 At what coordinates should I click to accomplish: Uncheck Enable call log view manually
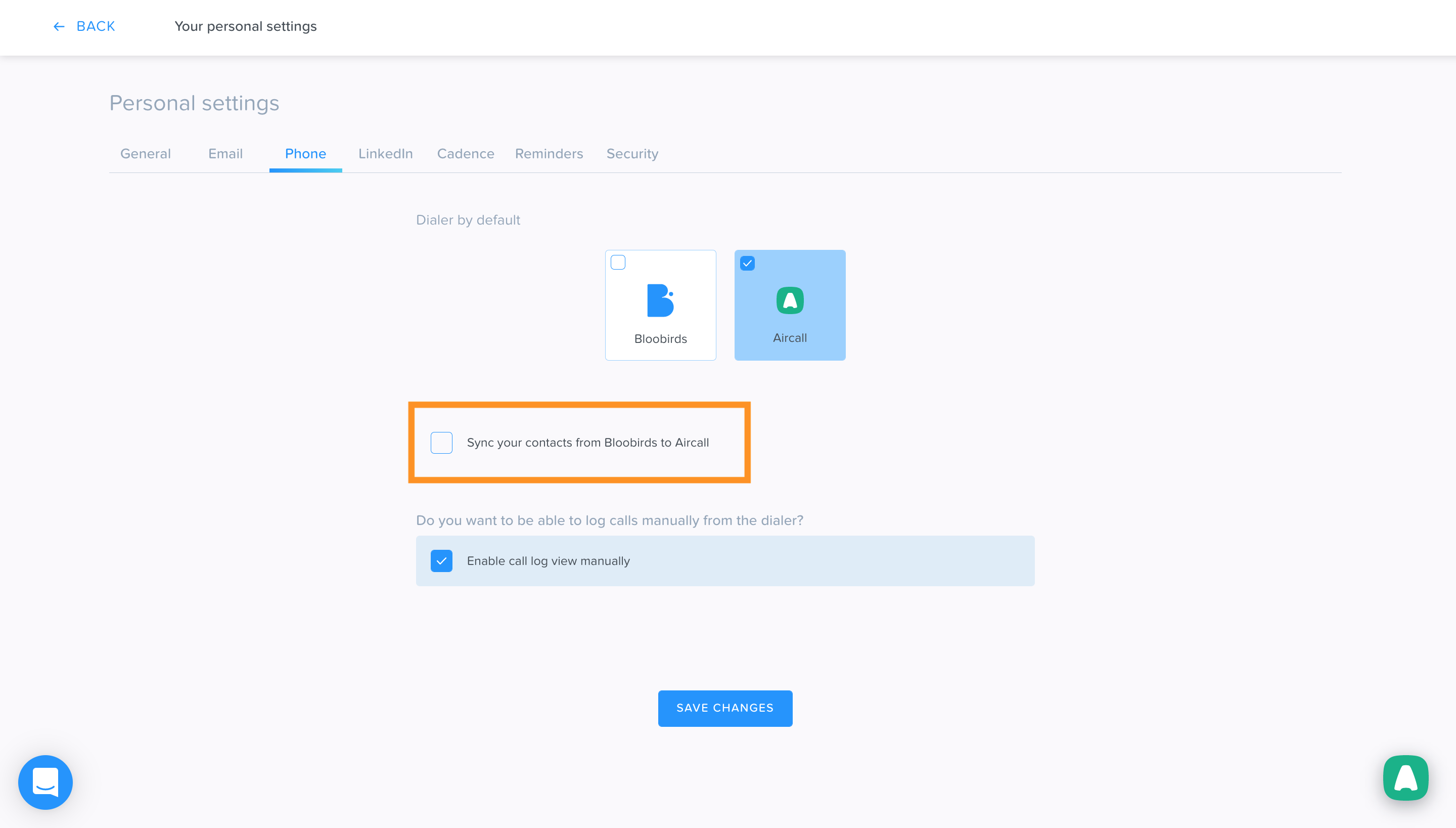(x=441, y=561)
